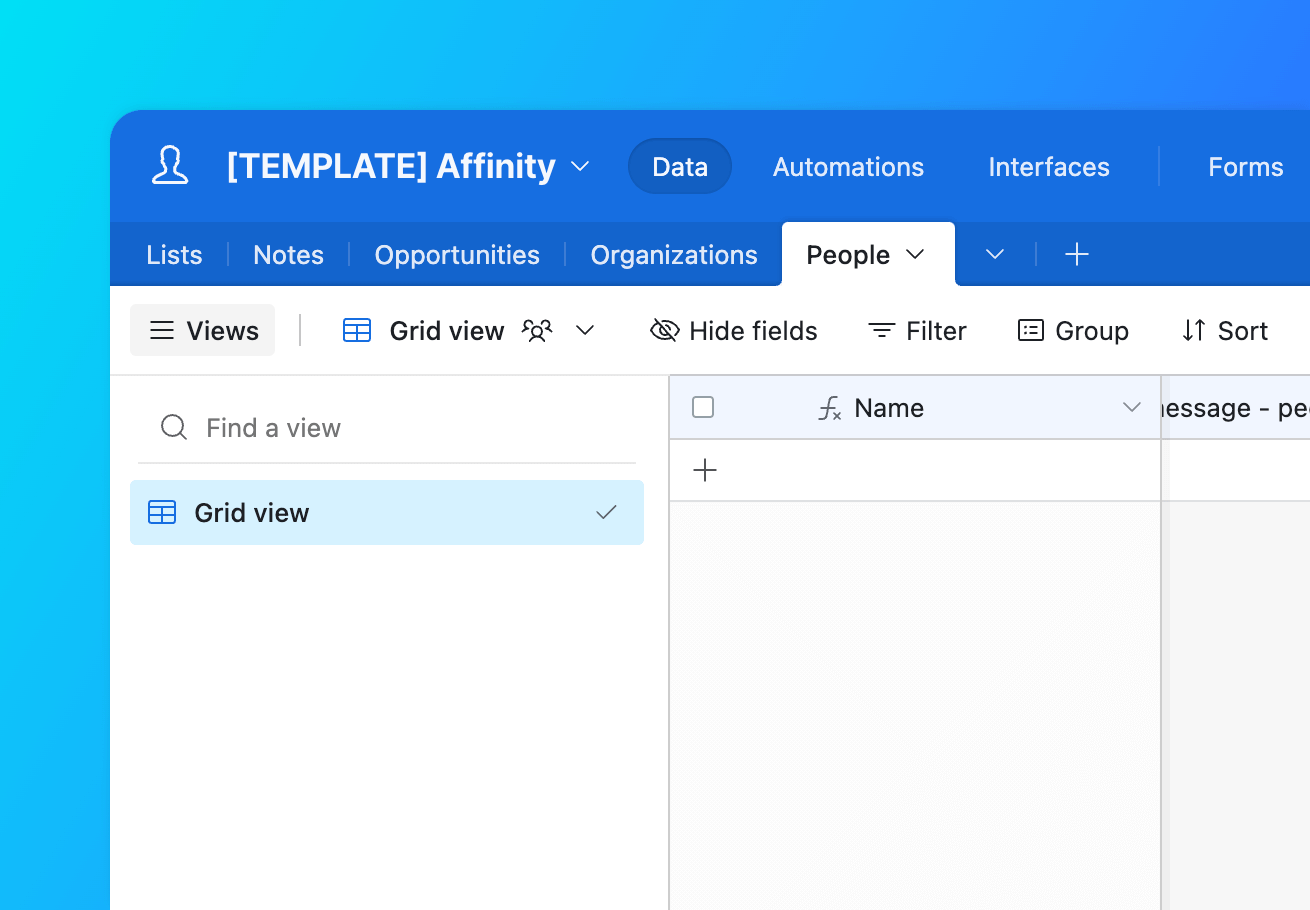Open the Hide fields menu
Image resolution: width=1310 pixels, height=910 pixels.
tap(734, 331)
